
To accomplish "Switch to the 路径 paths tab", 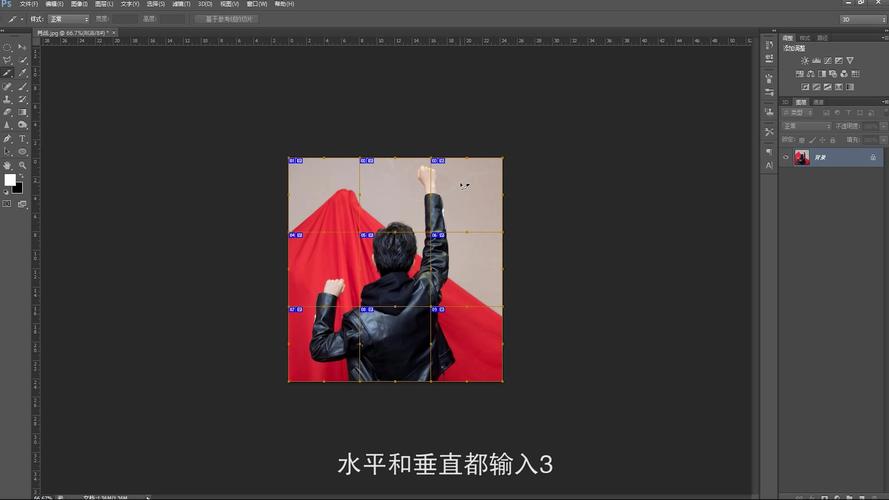I will (x=823, y=37).
